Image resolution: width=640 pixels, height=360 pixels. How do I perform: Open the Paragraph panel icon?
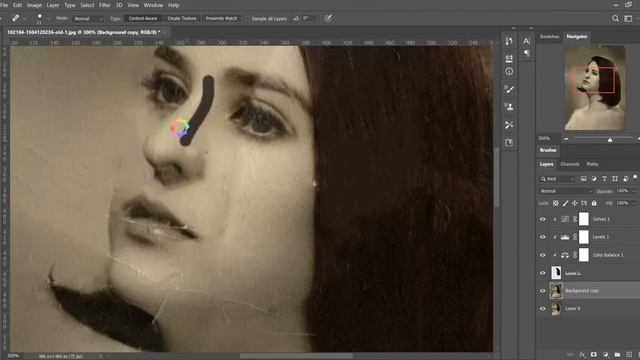527,53
